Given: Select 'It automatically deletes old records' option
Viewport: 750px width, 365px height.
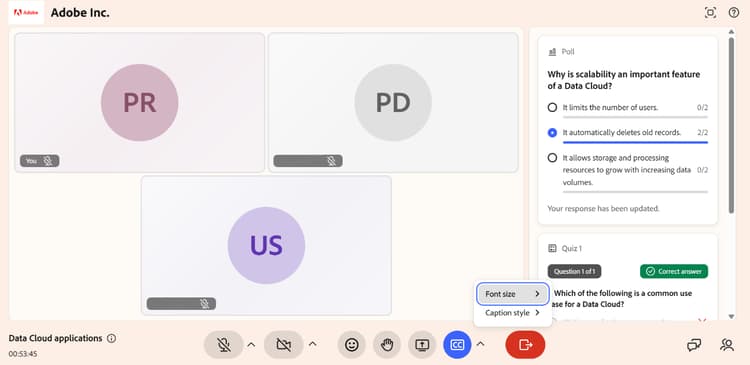Looking at the screenshot, I should [552, 133].
